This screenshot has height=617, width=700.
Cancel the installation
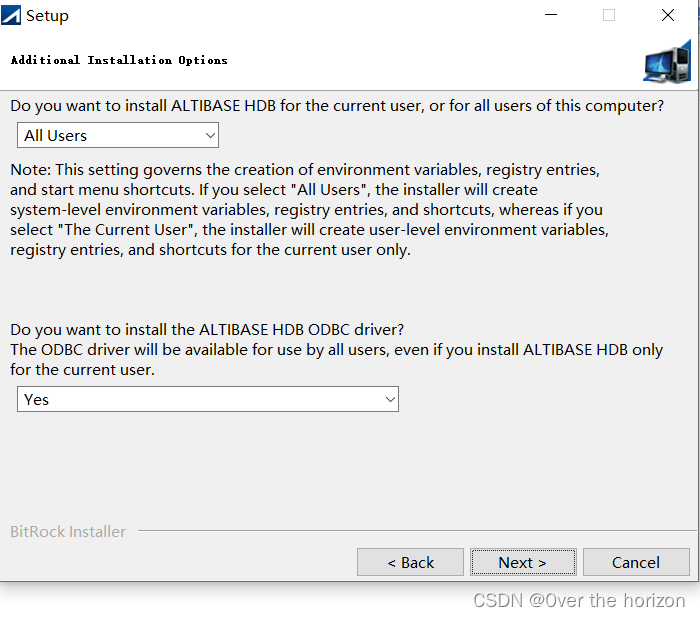tap(636, 562)
